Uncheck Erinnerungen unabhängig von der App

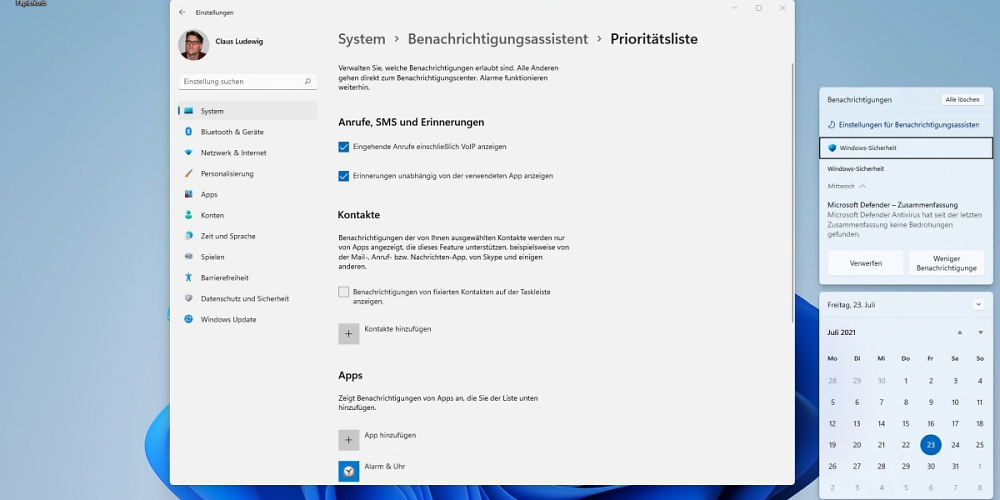(344, 176)
